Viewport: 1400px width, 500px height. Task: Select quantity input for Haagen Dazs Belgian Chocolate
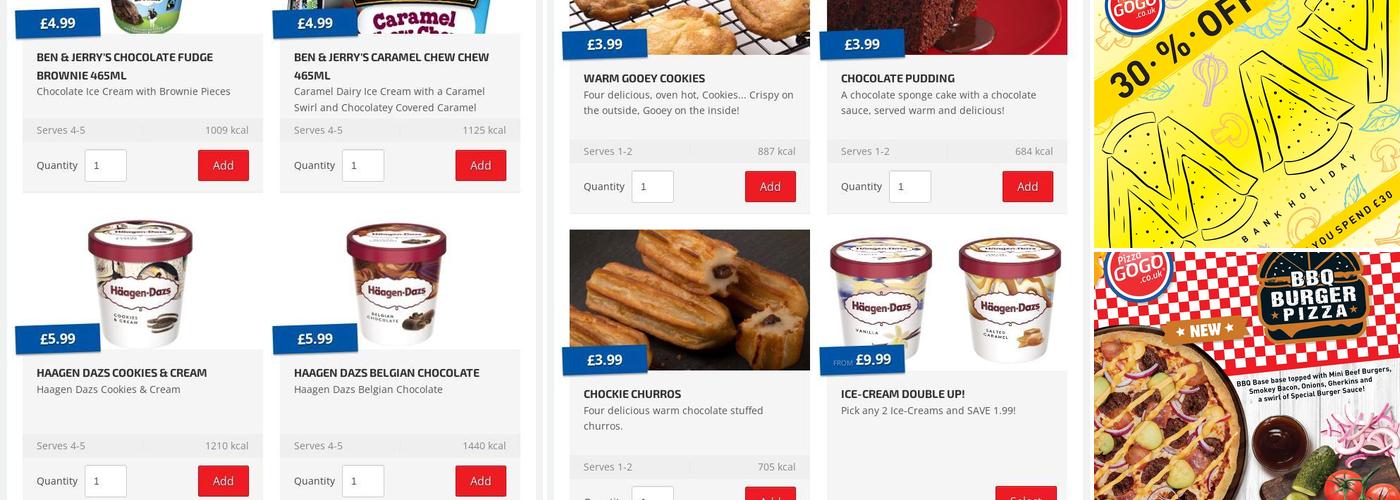363,481
